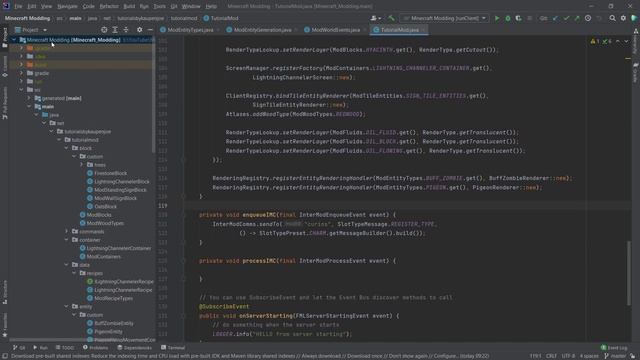This screenshot has width=640, height=360.
Task: Git push green arrow icon
Action: click(x=577, y=18)
